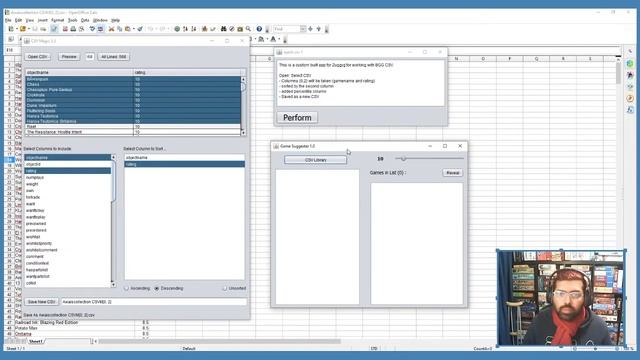Select 'comment' in columns list
The width and height of the screenshot is (640, 360).
point(67,257)
